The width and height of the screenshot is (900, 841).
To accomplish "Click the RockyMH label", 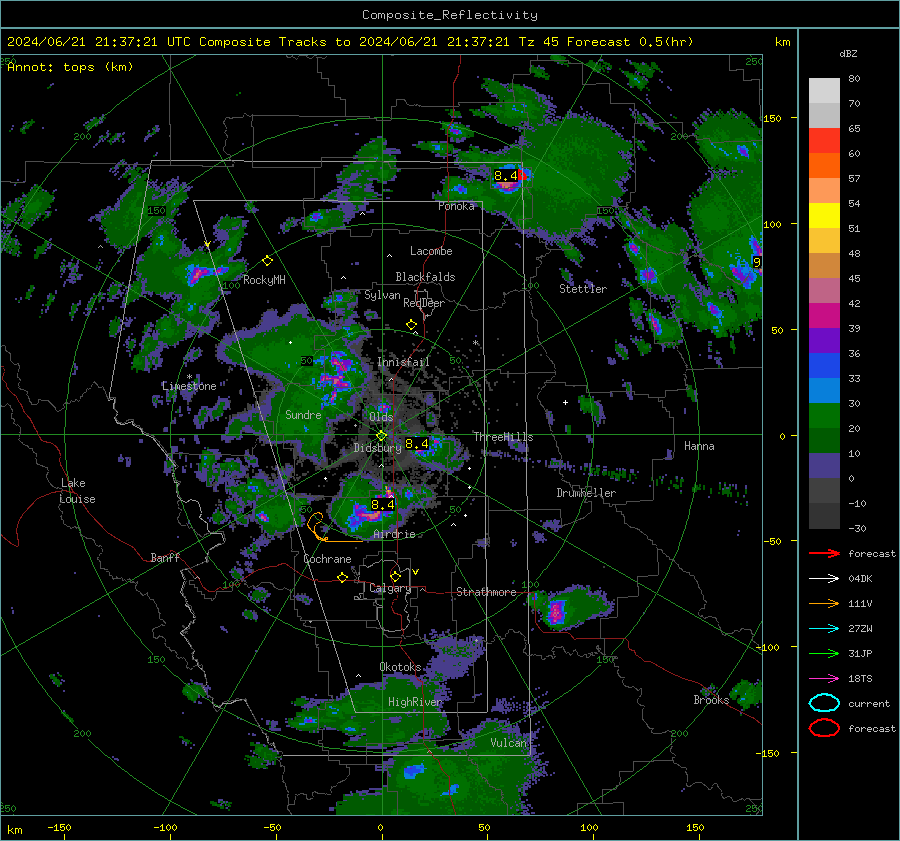I will click(264, 280).
